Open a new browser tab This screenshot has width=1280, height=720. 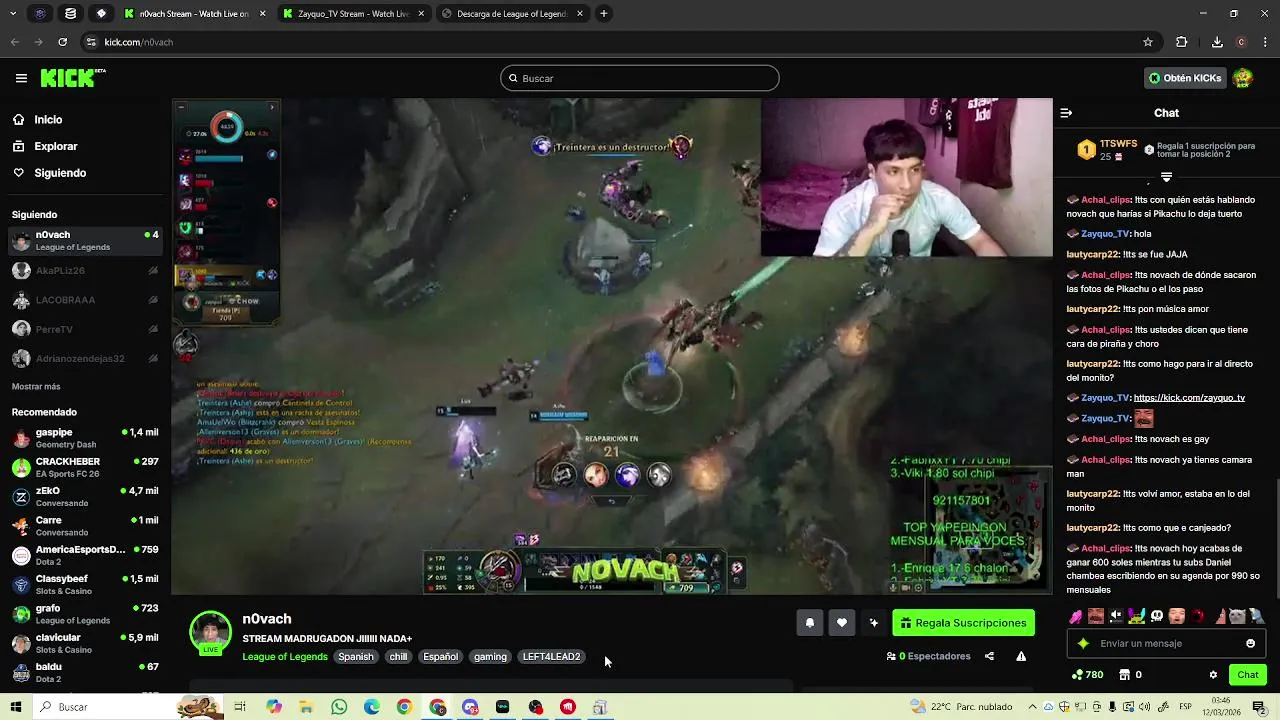point(604,14)
